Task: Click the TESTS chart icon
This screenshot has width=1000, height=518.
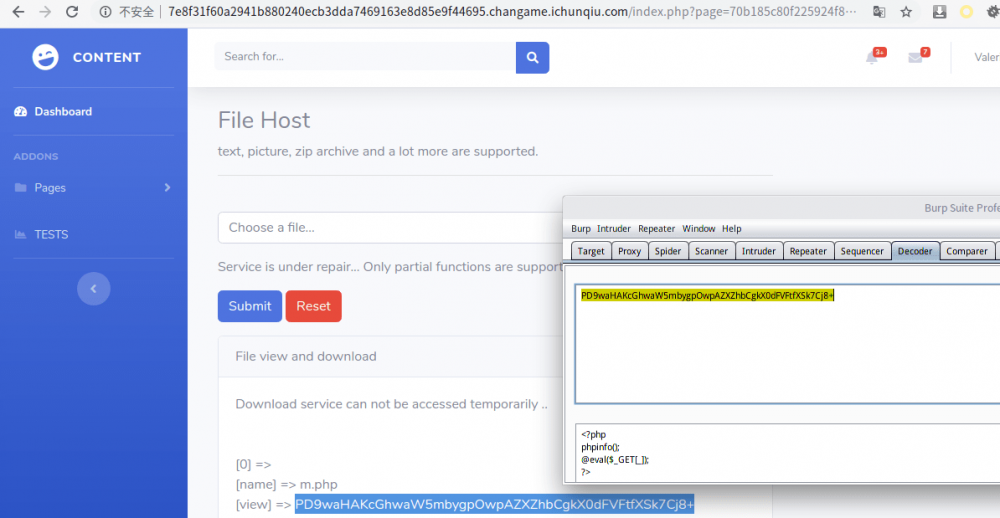Action: (x=20, y=235)
